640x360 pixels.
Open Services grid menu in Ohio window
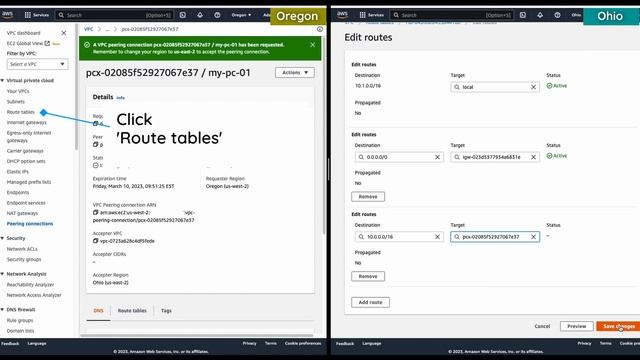point(371,15)
